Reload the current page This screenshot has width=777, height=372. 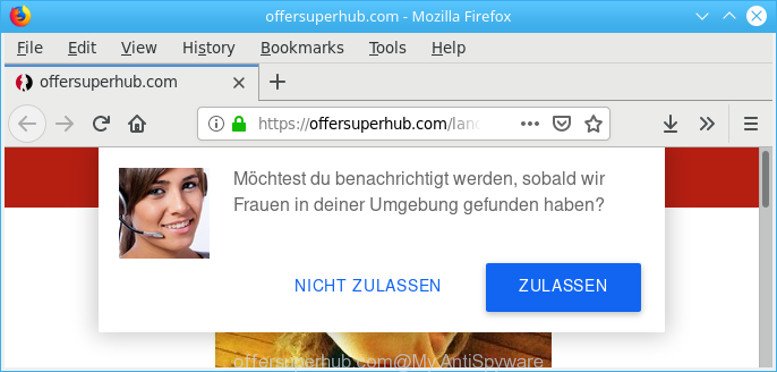(x=101, y=124)
